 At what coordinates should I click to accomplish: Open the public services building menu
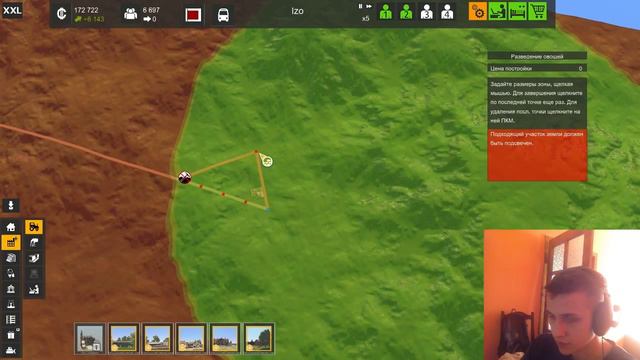[11, 289]
